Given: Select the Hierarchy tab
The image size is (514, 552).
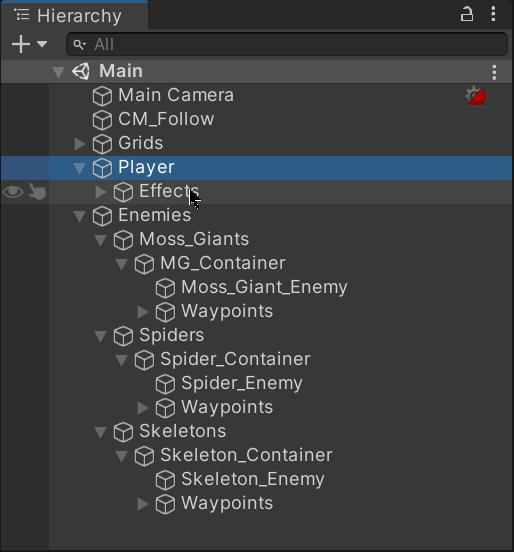Looking at the screenshot, I should [74, 15].
